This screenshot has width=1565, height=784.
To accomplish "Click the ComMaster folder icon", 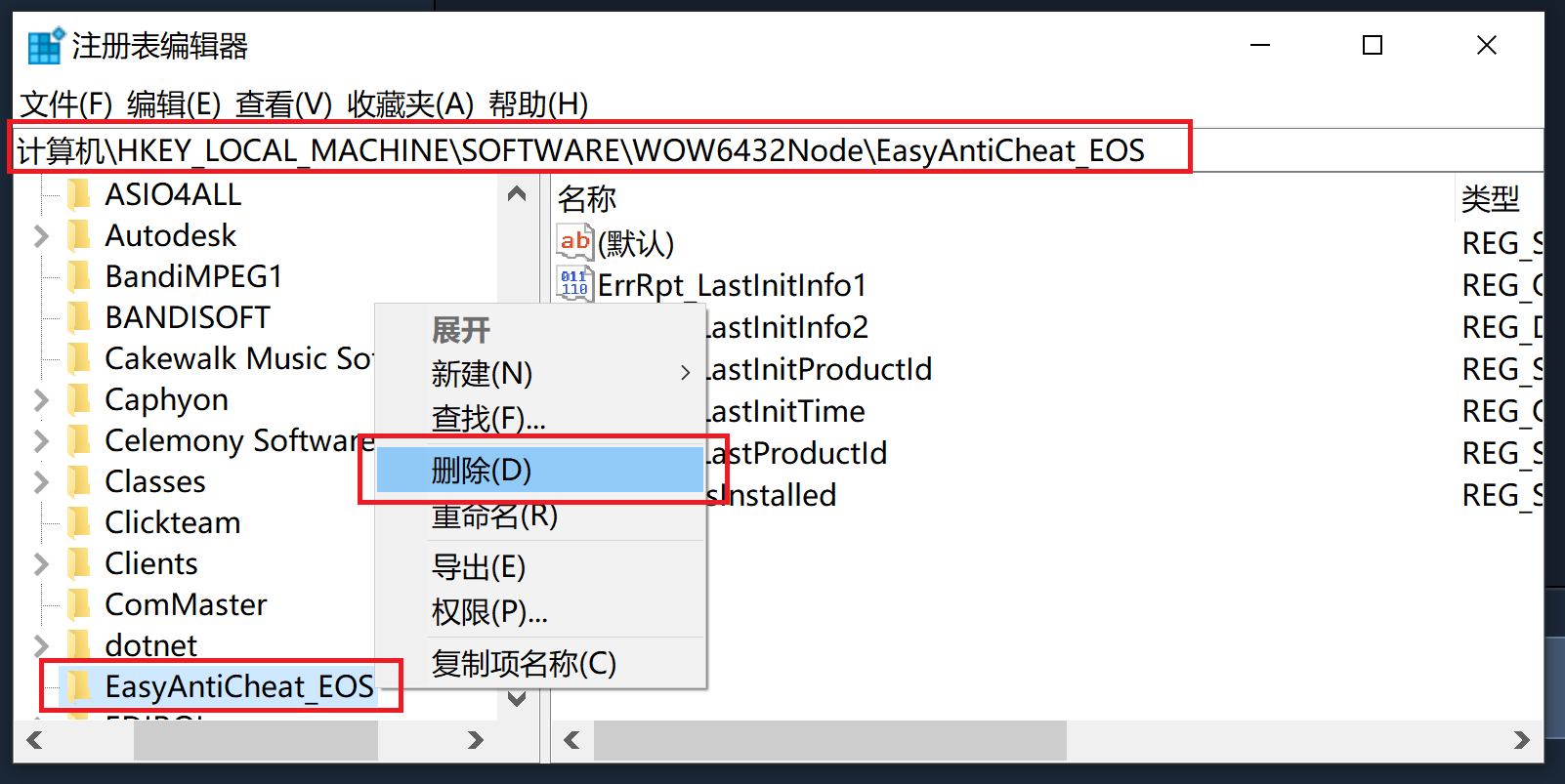I will (x=79, y=604).
